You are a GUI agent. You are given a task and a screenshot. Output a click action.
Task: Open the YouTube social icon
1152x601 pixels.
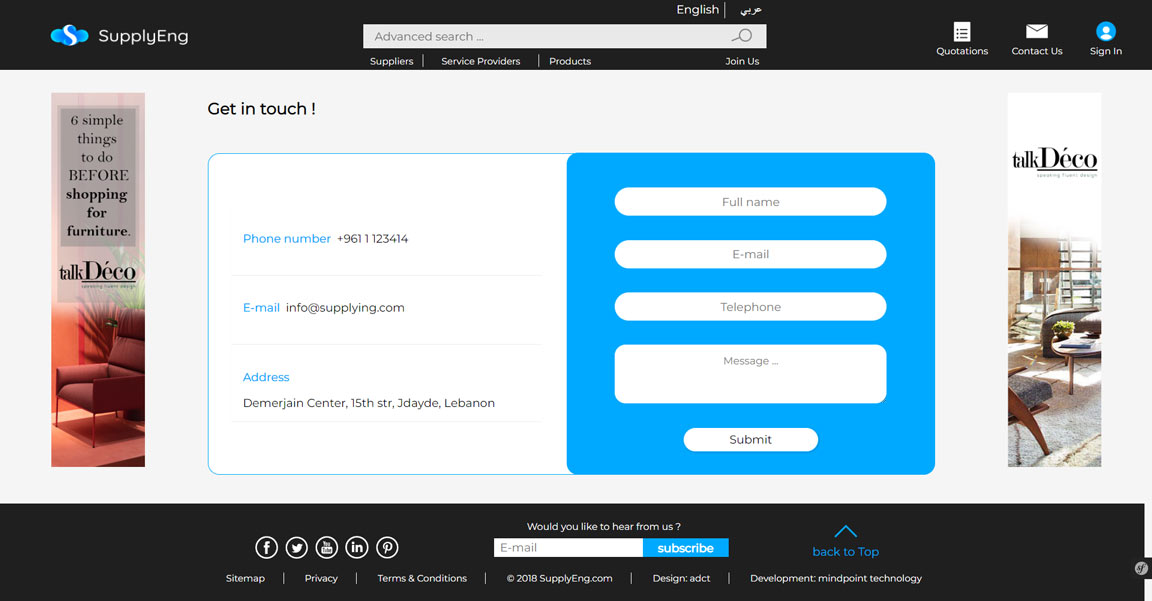327,547
